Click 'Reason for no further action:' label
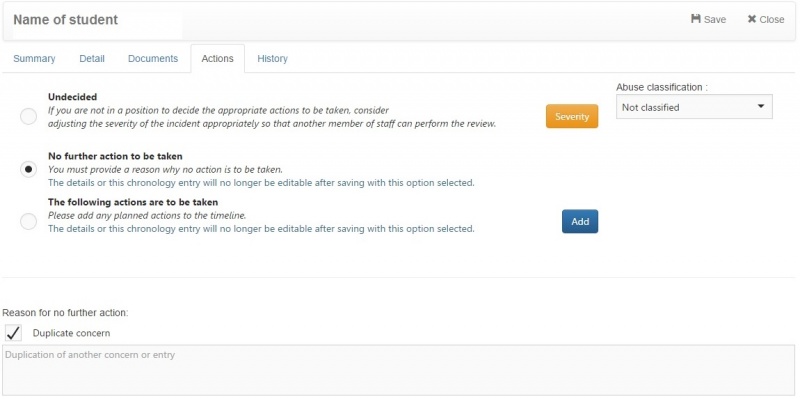 pyautogui.click(x=65, y=313)
